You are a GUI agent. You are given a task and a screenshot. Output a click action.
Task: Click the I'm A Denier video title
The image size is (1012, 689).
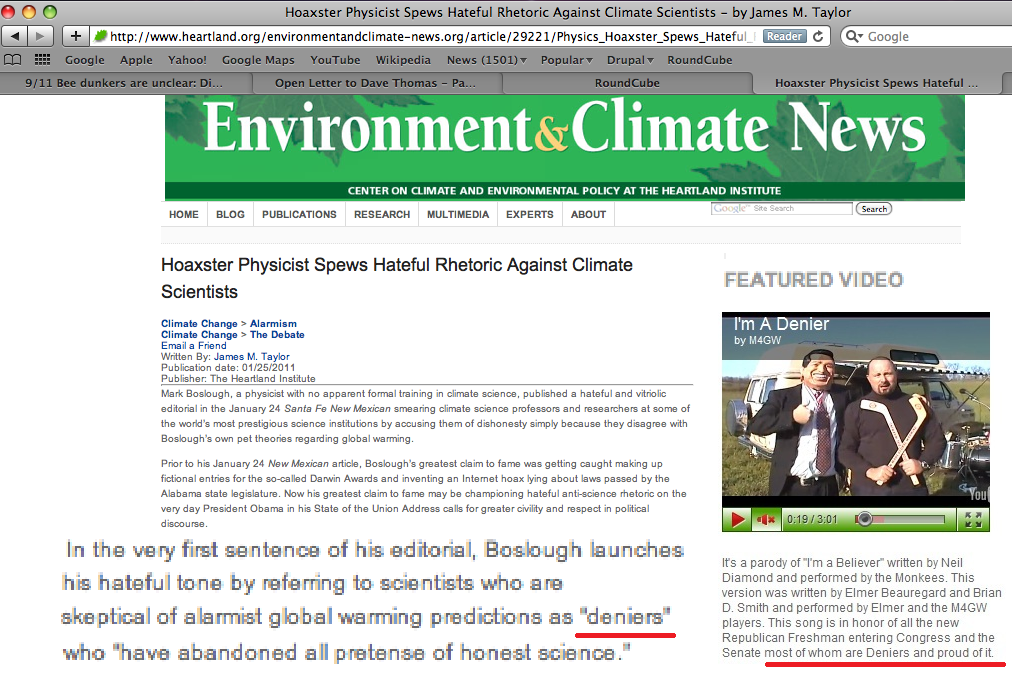[781, 324]
